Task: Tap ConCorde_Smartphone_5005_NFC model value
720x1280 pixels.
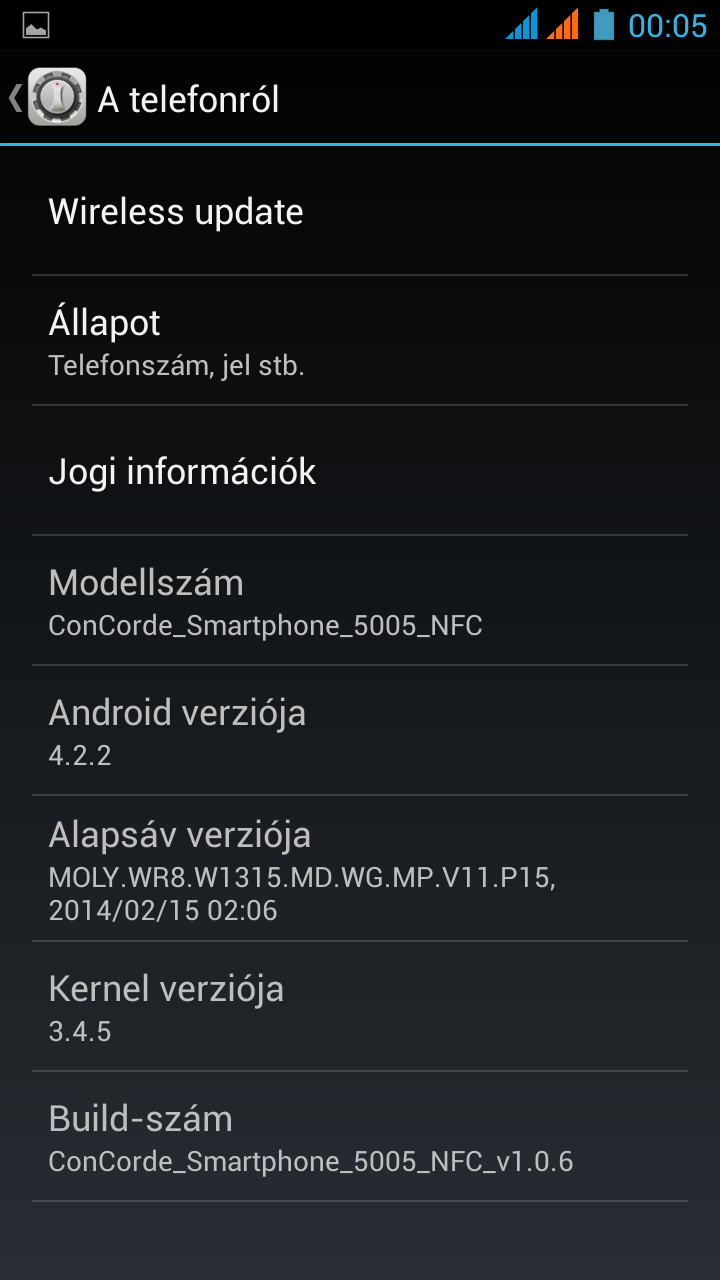Action: point(266,626)
